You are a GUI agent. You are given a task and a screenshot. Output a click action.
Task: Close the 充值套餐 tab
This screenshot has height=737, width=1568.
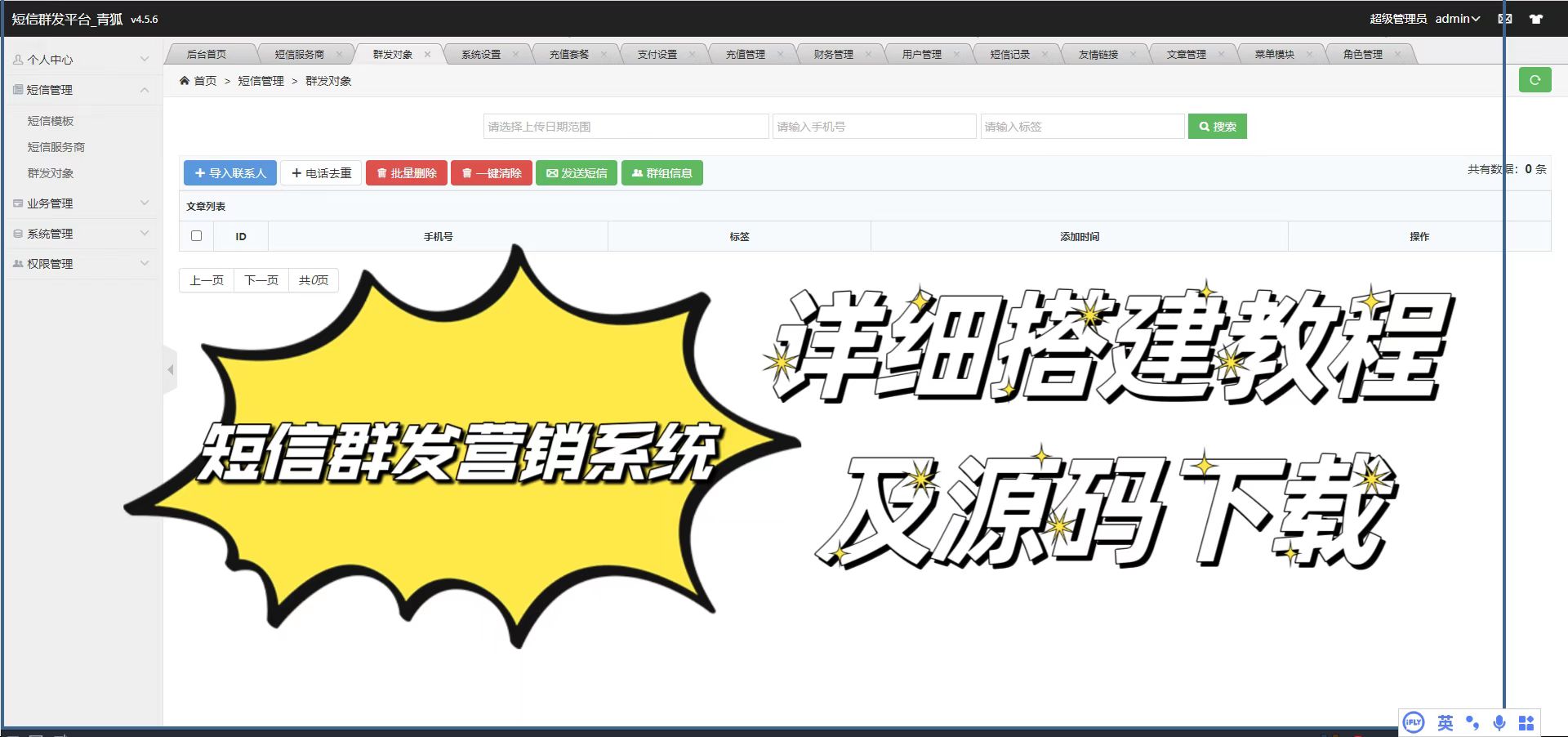(x=604, y=54)
